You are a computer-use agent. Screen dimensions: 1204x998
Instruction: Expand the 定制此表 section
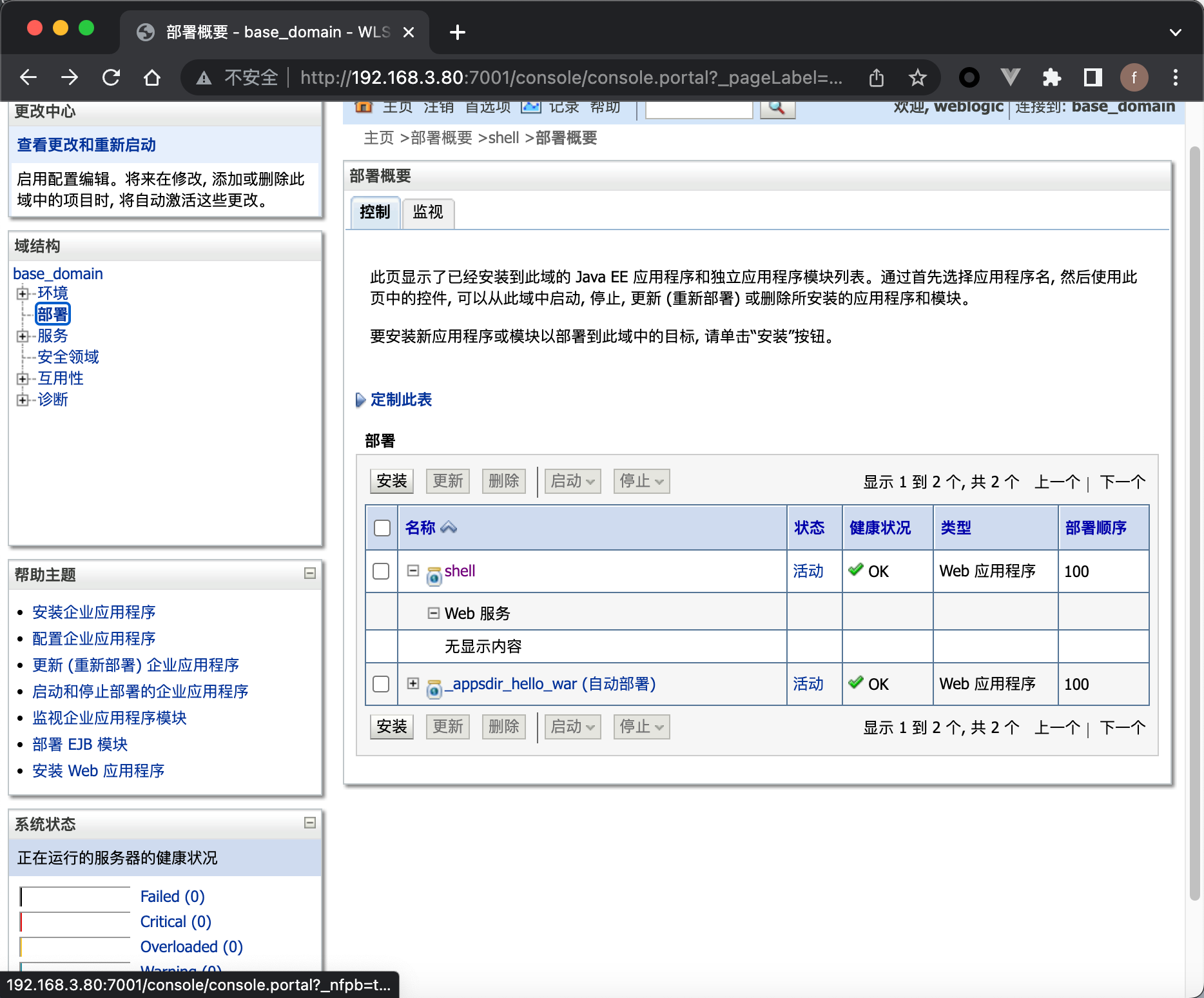400,400
